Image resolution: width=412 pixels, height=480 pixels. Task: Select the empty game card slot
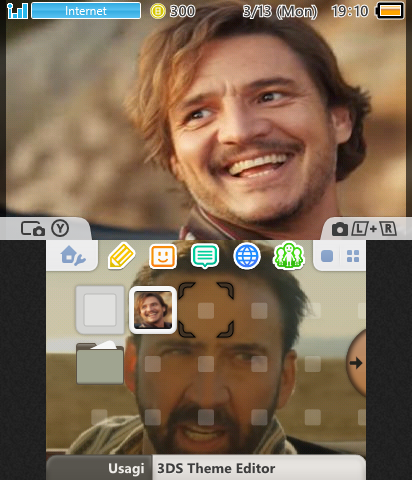(x=100, y=310)
